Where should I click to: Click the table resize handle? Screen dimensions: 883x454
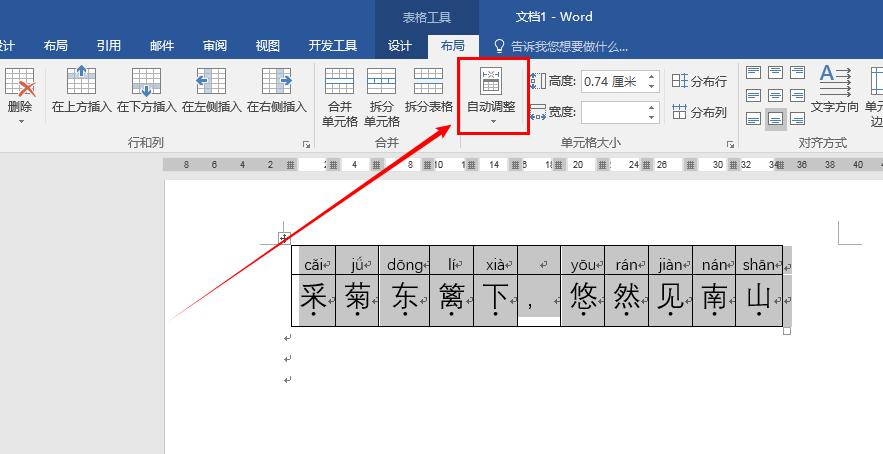point(787,331)
